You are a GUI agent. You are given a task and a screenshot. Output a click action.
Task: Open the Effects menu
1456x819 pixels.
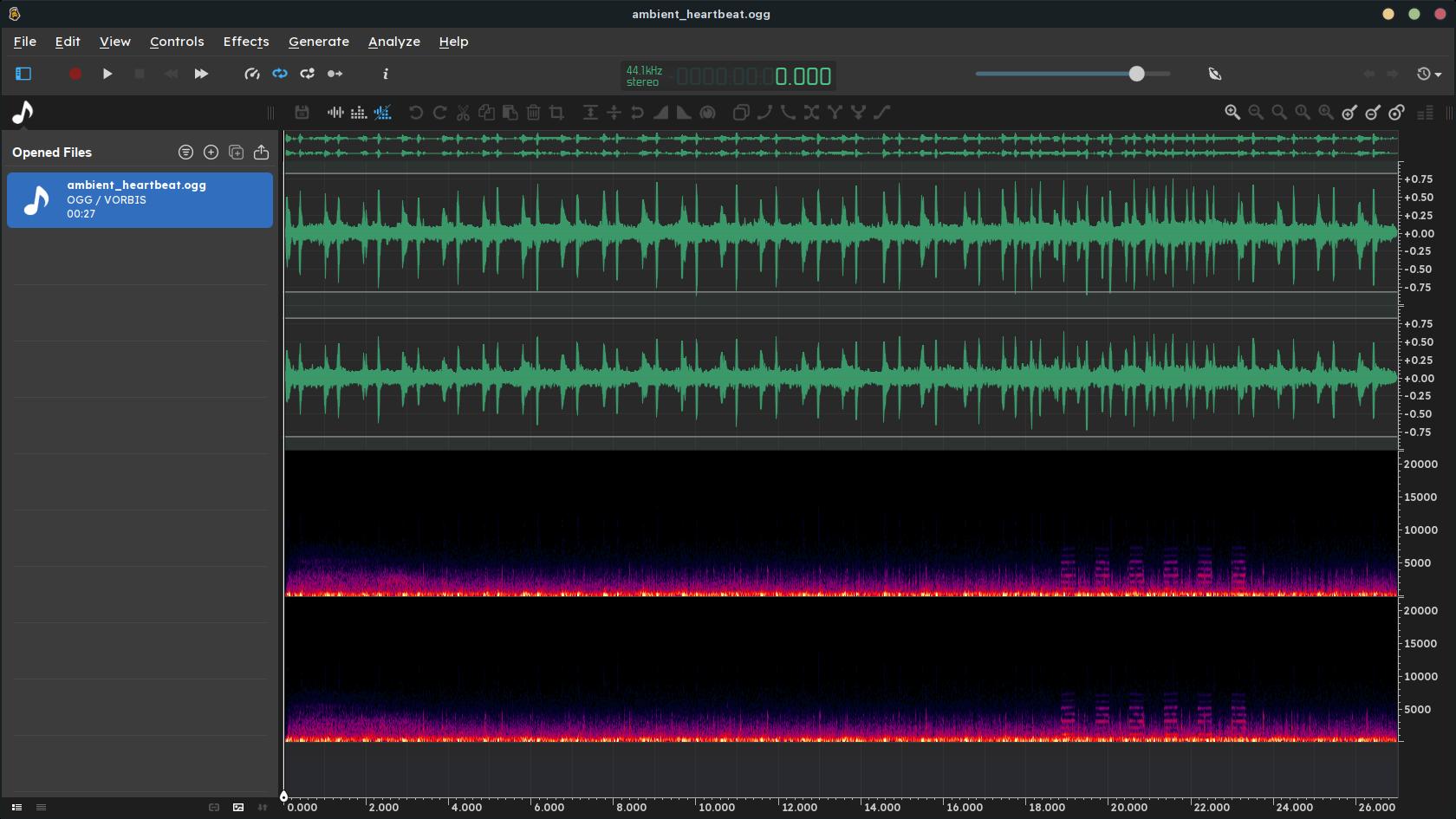coord(246,42)
